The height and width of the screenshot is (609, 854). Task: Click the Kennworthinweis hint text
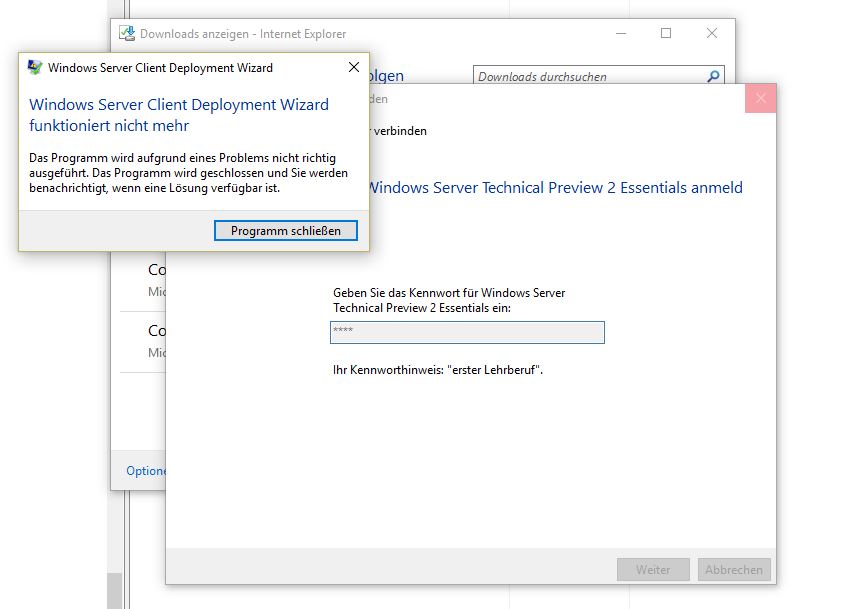point(438,370)
